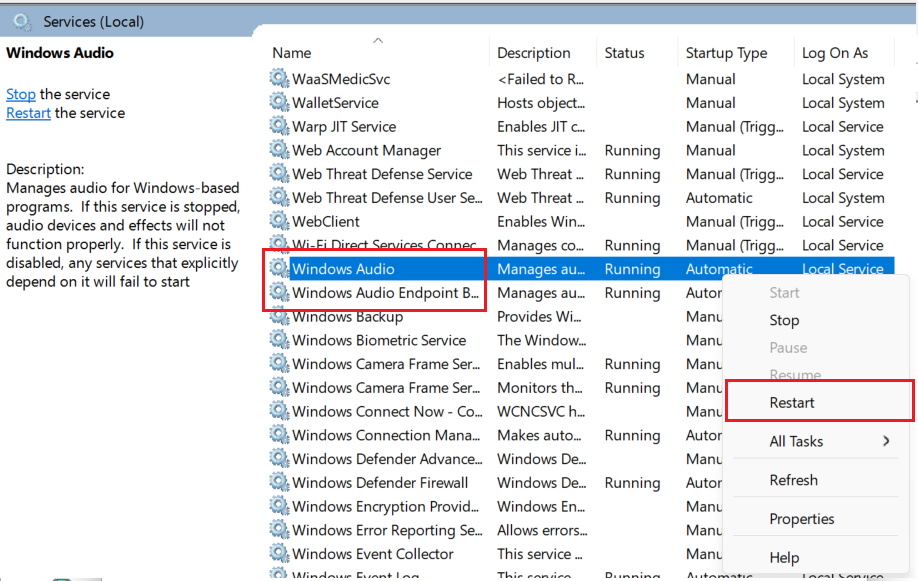Click gear icon beside Windows Event Collector
The width and height of the screenshot is (918, 581).
pyautogui.click(x=279, y=552)
